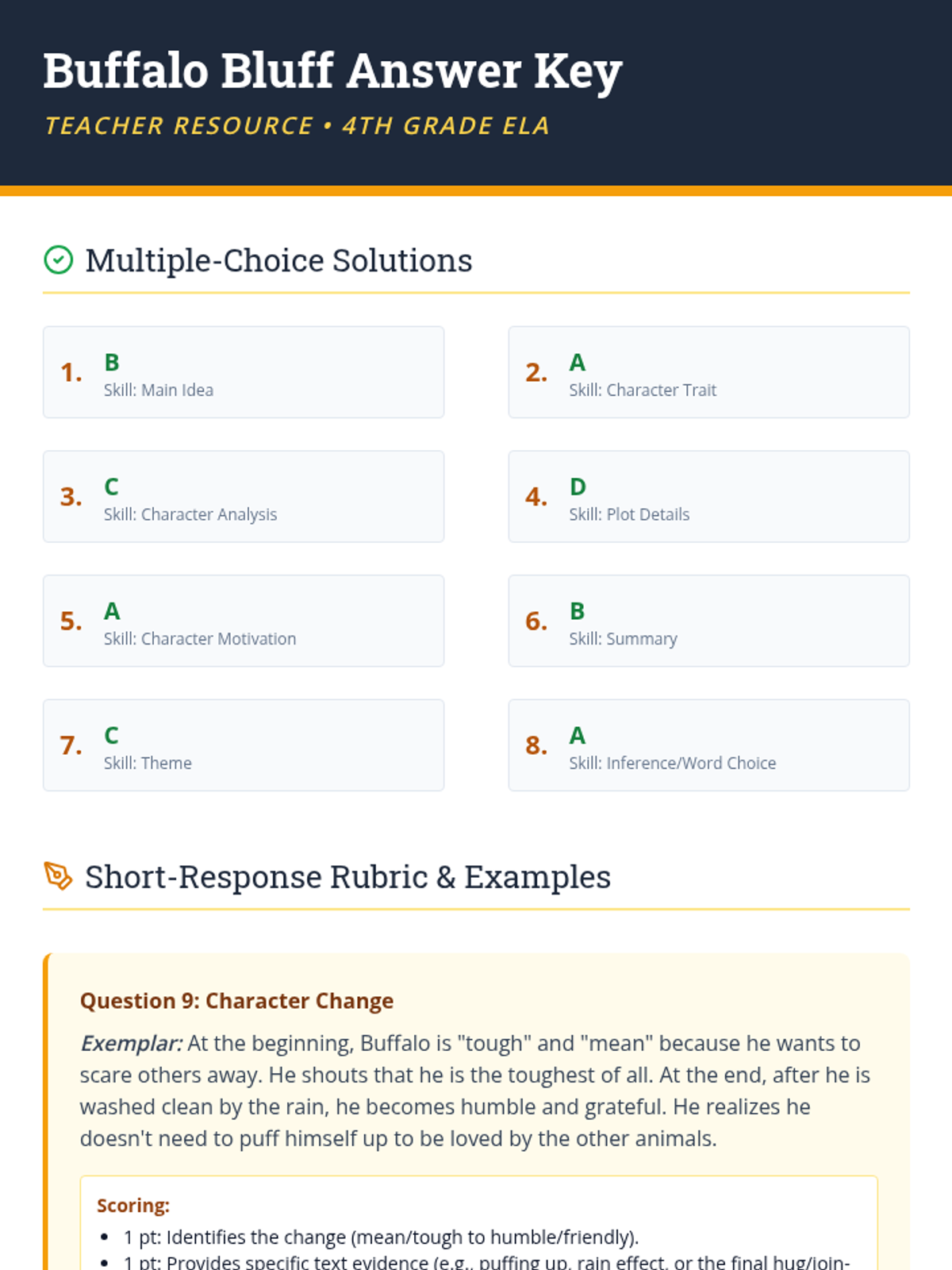Select the Short-Response Rubric & Examples heading
This screenshot has width=952, height=1270.
(x=347, y=877)
